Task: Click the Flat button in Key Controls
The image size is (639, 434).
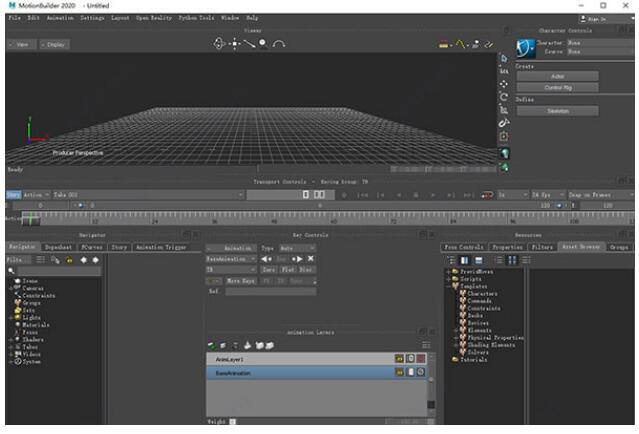Action: point(288,270)
